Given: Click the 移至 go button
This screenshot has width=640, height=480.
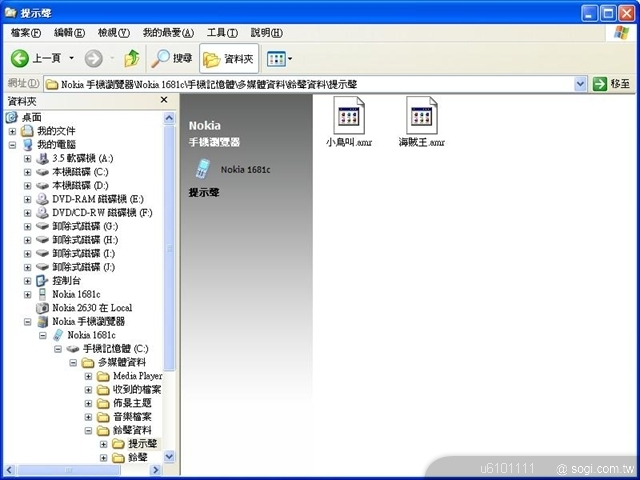Looking at the screenshot, I should (x=611, y=84).
